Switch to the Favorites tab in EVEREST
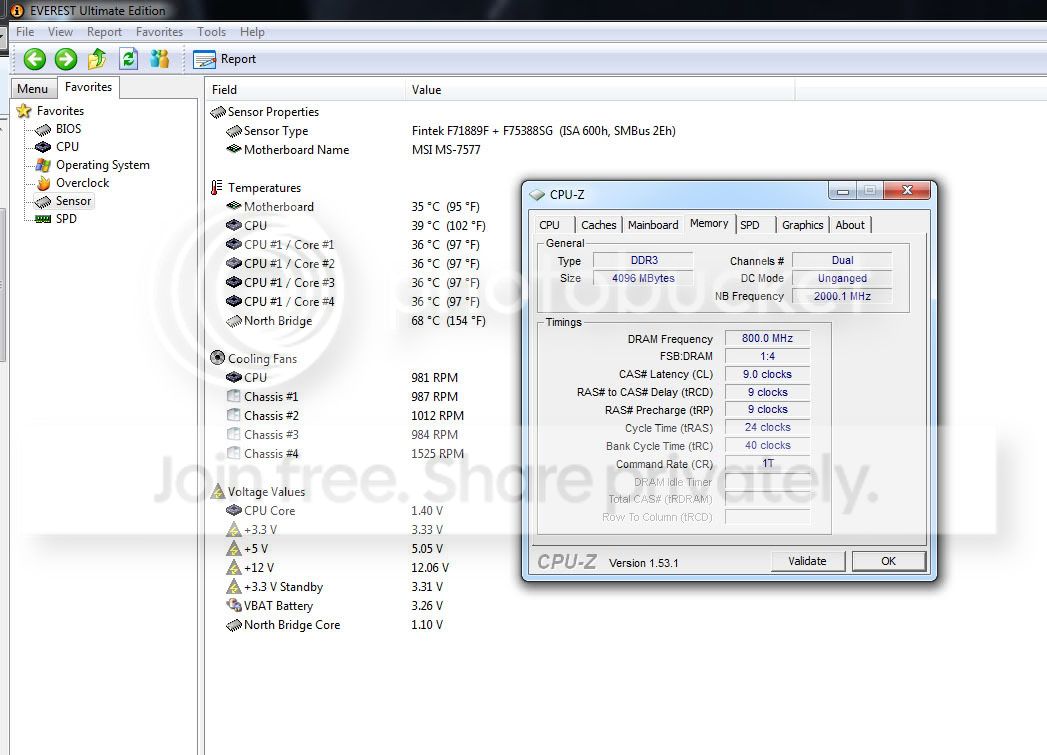The height and width of the screenshot is (755, 1047). tap(88, 87)
